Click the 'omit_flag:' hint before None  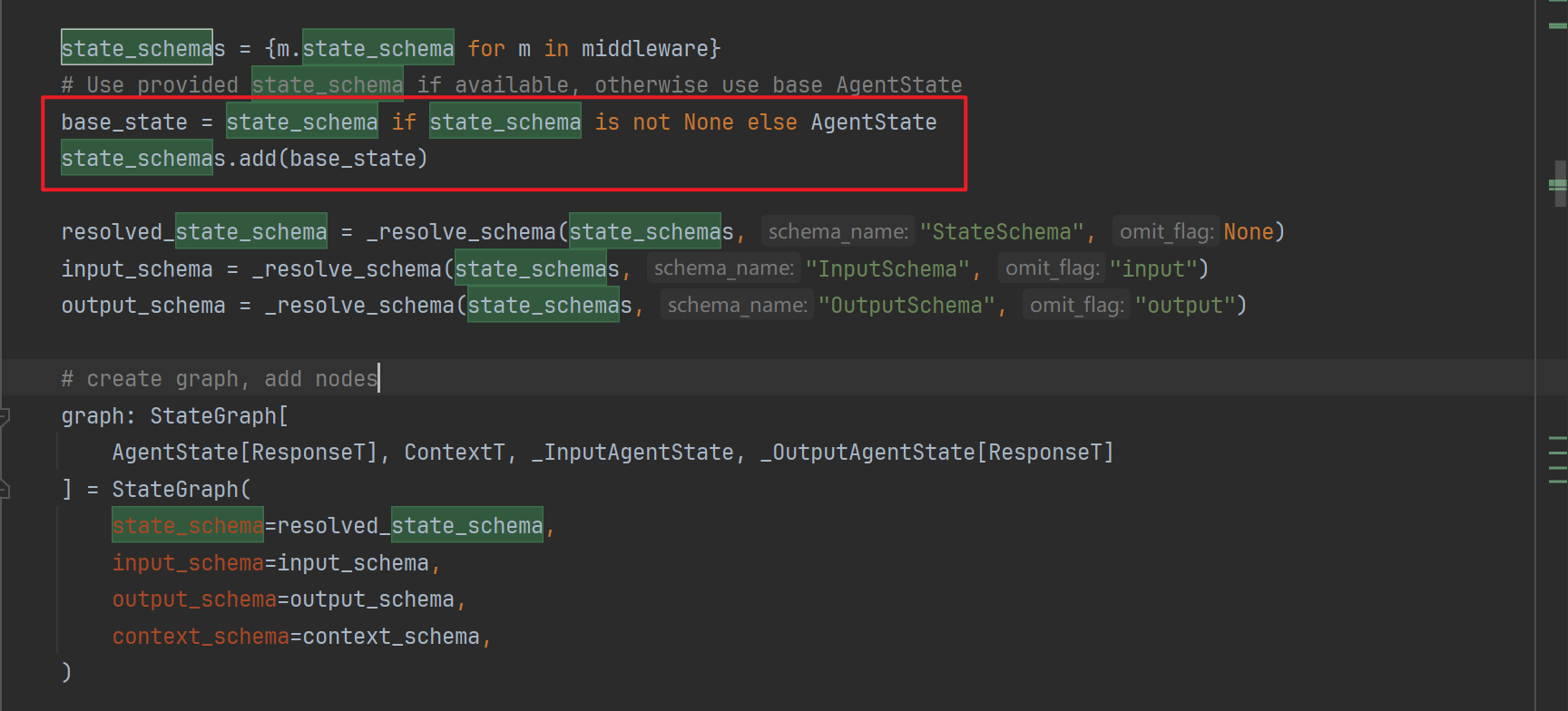click(1166, 232)
